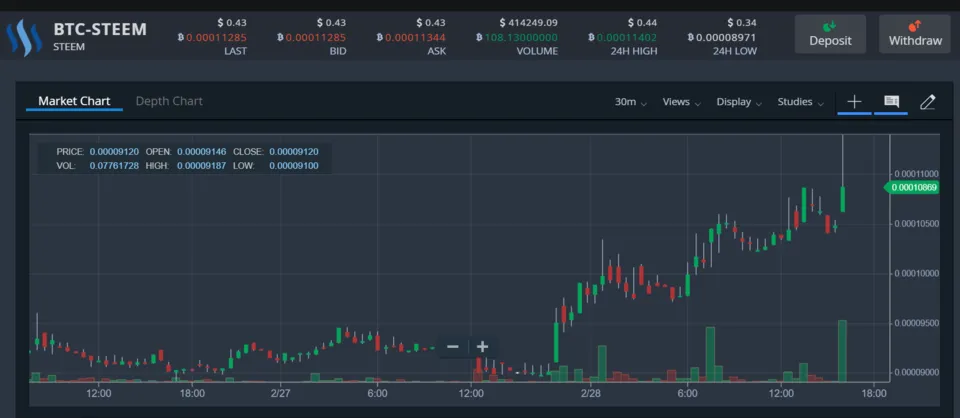This screenshot has height=418, width=960.
Task: Open the 30m interval dropdown
Action: click(631, 102)
